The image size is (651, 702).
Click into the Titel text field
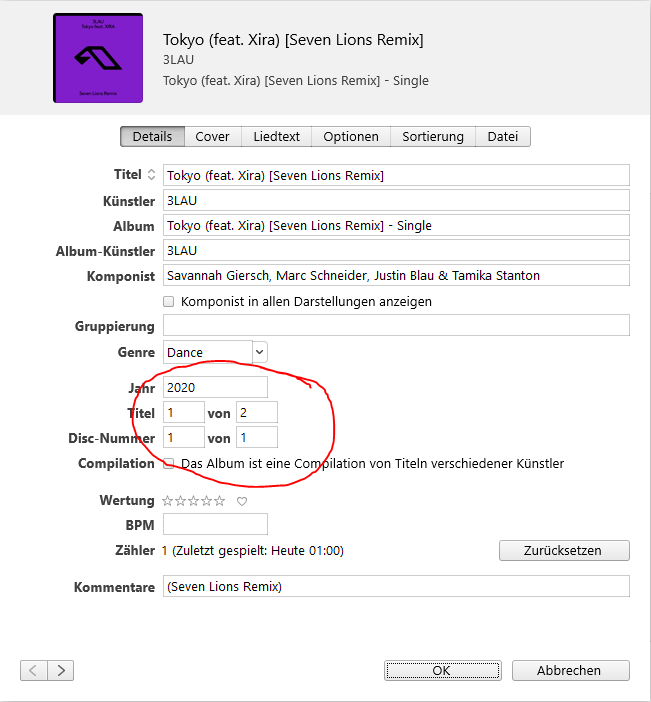(x=396, y=176)
